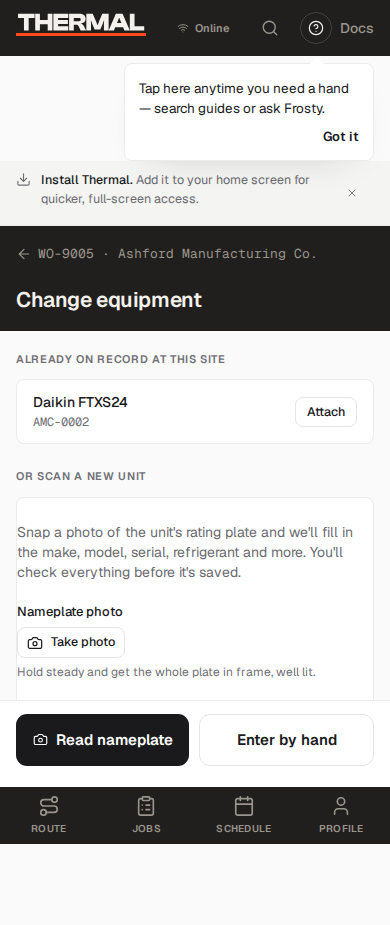Choose Enter by hand
Image resolution: width=390 pixels, height=925 pixels.
287,740
